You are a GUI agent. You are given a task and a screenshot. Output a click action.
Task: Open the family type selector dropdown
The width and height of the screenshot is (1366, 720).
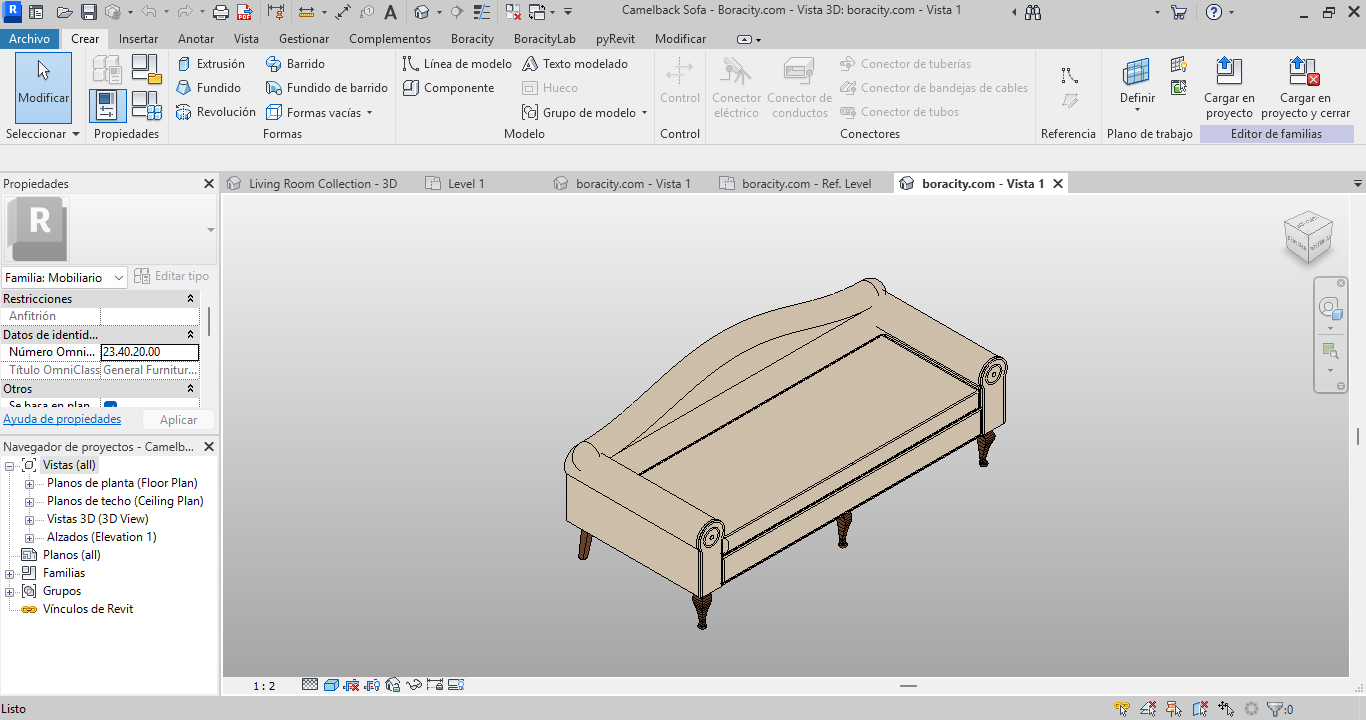click(x=210, y=229)
